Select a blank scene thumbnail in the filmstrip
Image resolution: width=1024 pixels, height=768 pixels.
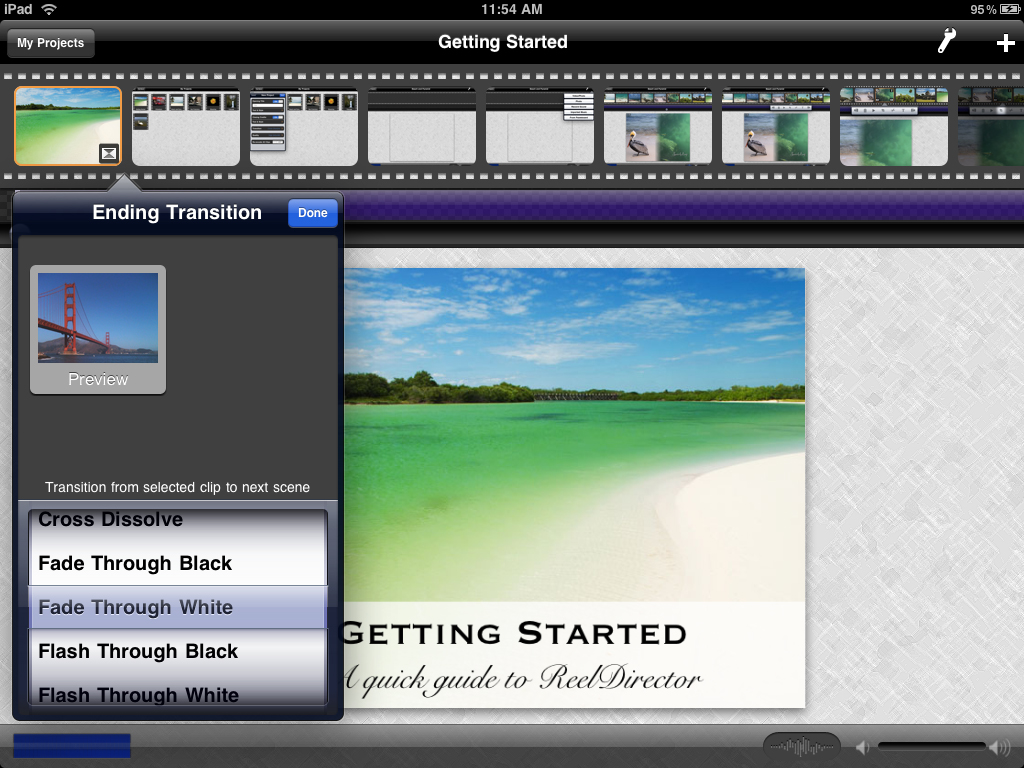tap(421, 127)
